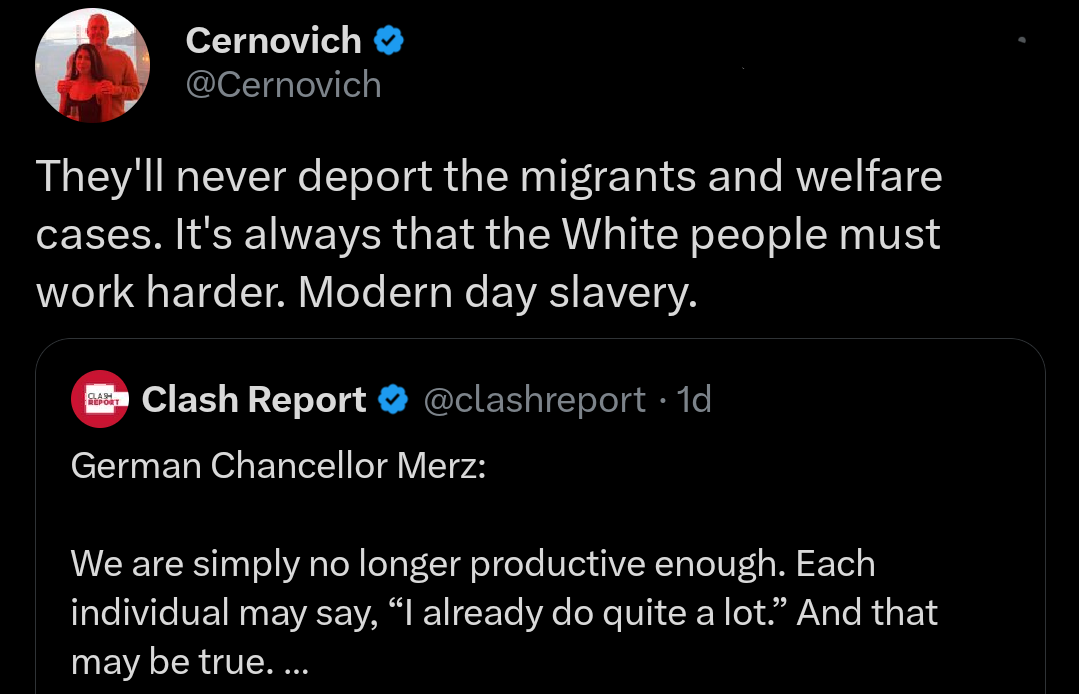
Task: Click Clash Report's verified badge icon
Action: (x=394, y=399)
